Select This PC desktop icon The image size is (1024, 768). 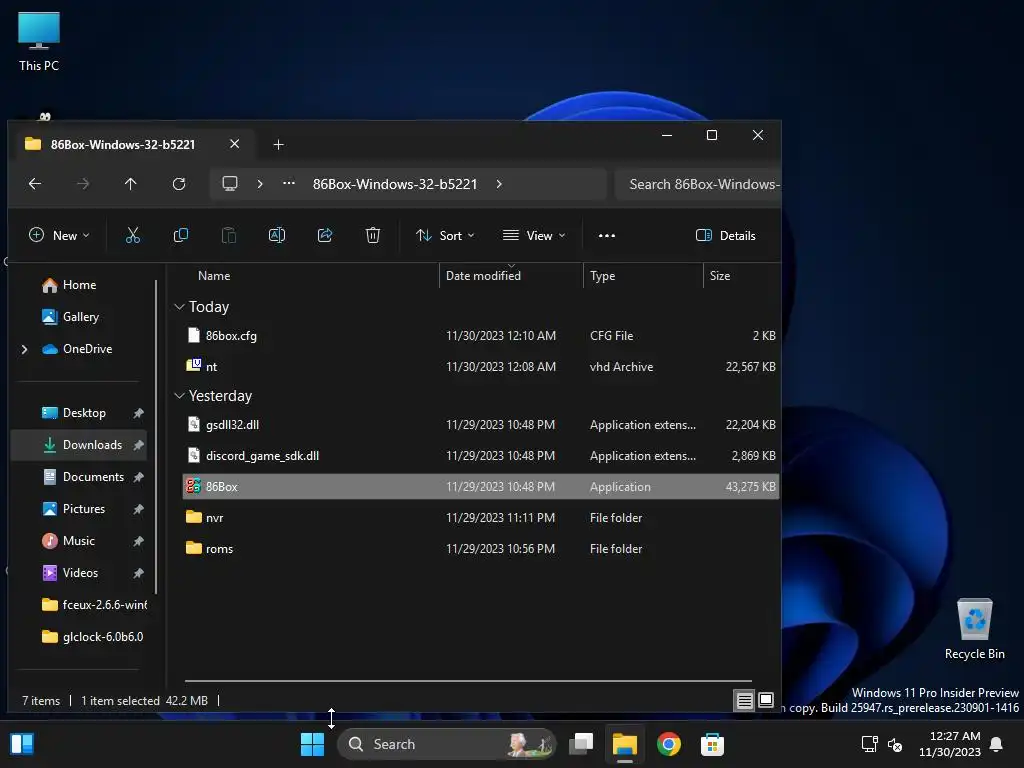(39, 42)
